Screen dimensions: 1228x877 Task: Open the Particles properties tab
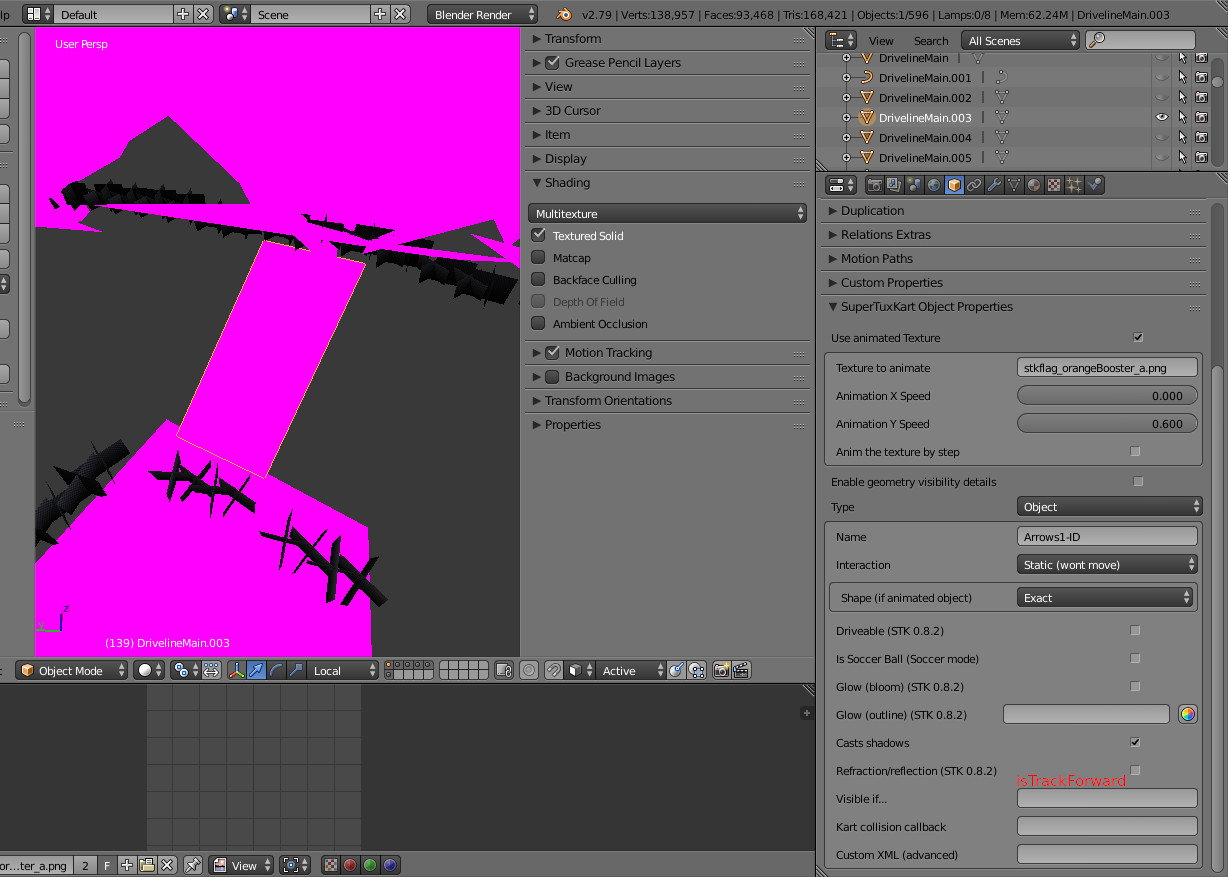tap(1073, 185)
